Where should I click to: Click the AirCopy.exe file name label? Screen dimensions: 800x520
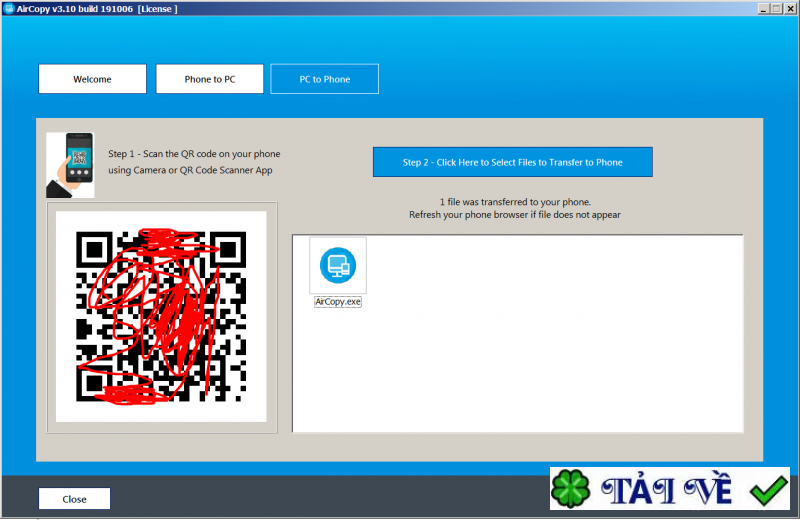click(338, 302)
